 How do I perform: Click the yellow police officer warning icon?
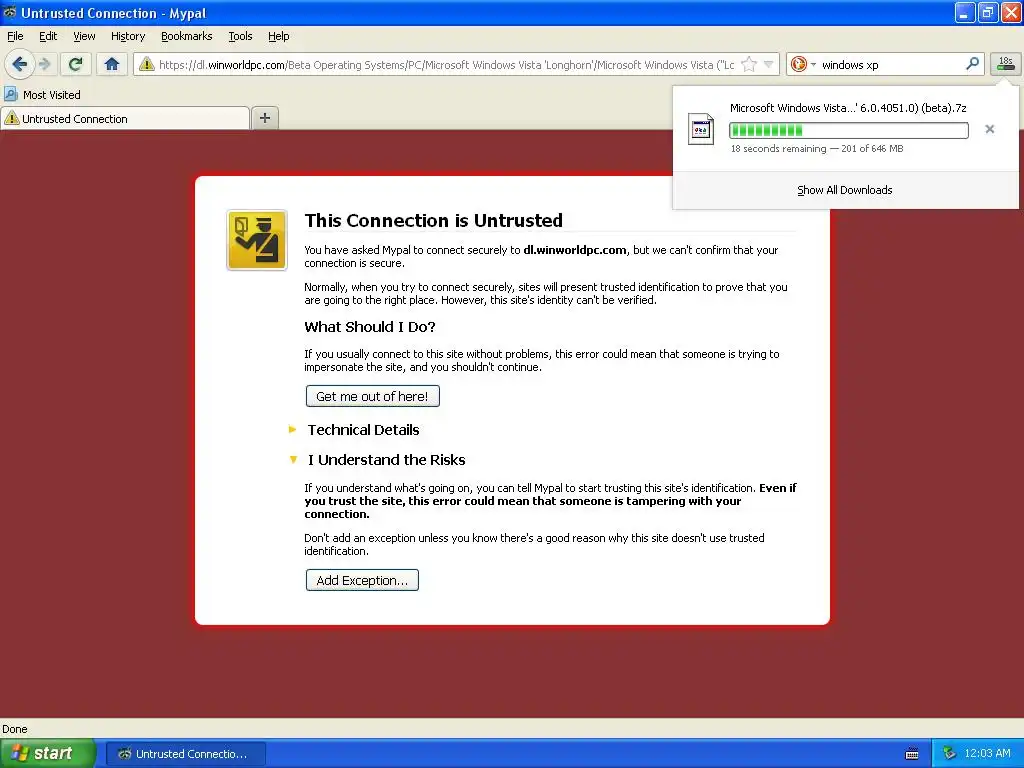[x=257, y=240]
